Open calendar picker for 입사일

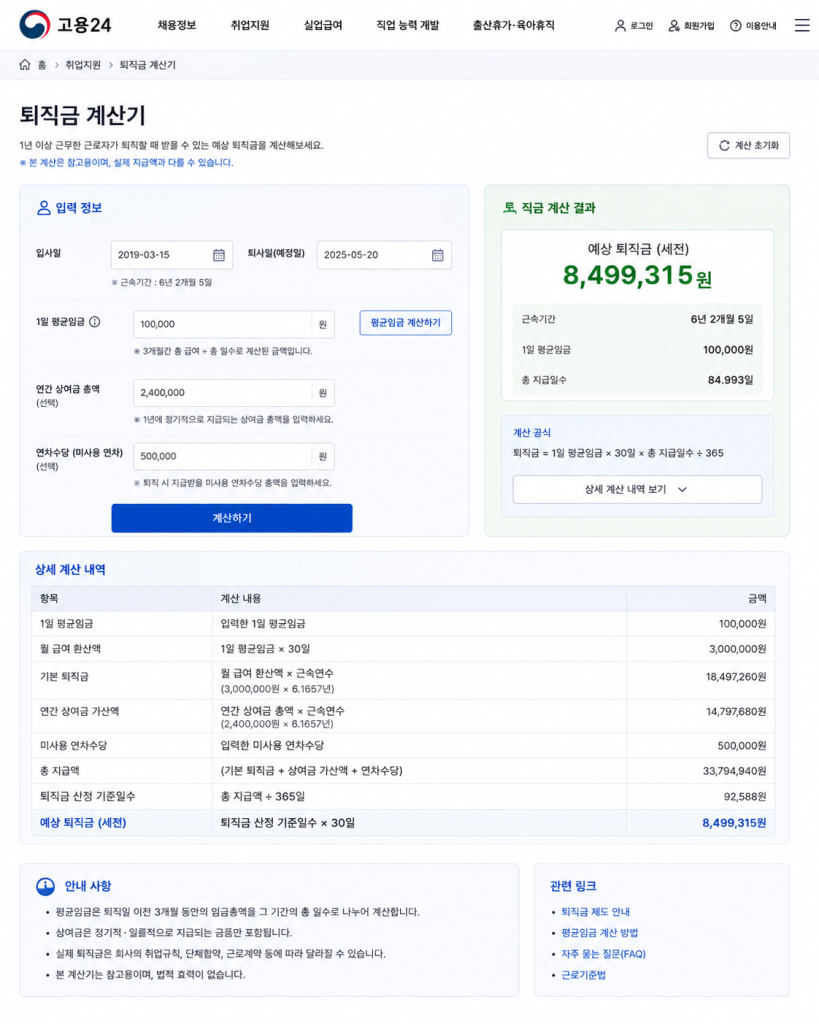(x=219, y=255)
